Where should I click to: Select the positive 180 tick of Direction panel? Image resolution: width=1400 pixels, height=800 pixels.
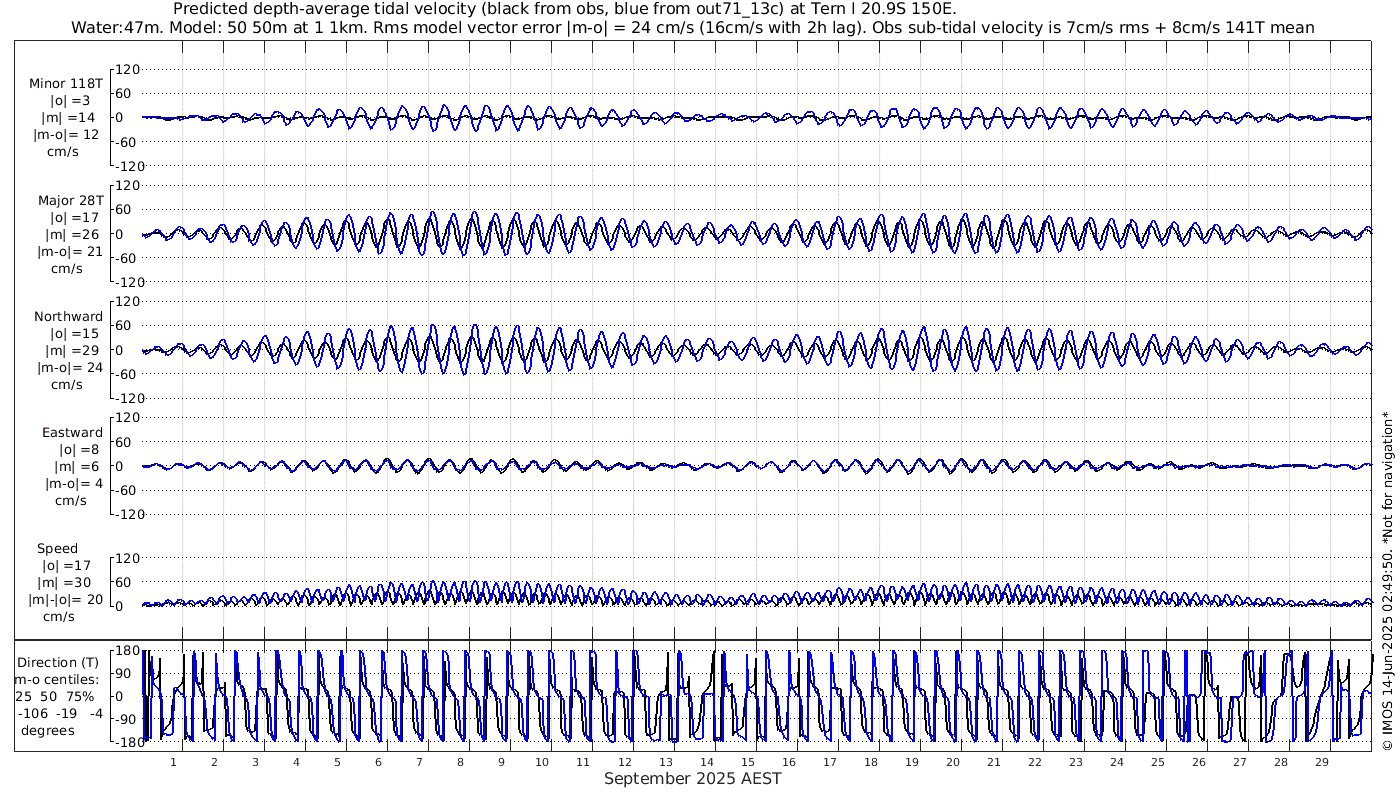click(128, 652)
